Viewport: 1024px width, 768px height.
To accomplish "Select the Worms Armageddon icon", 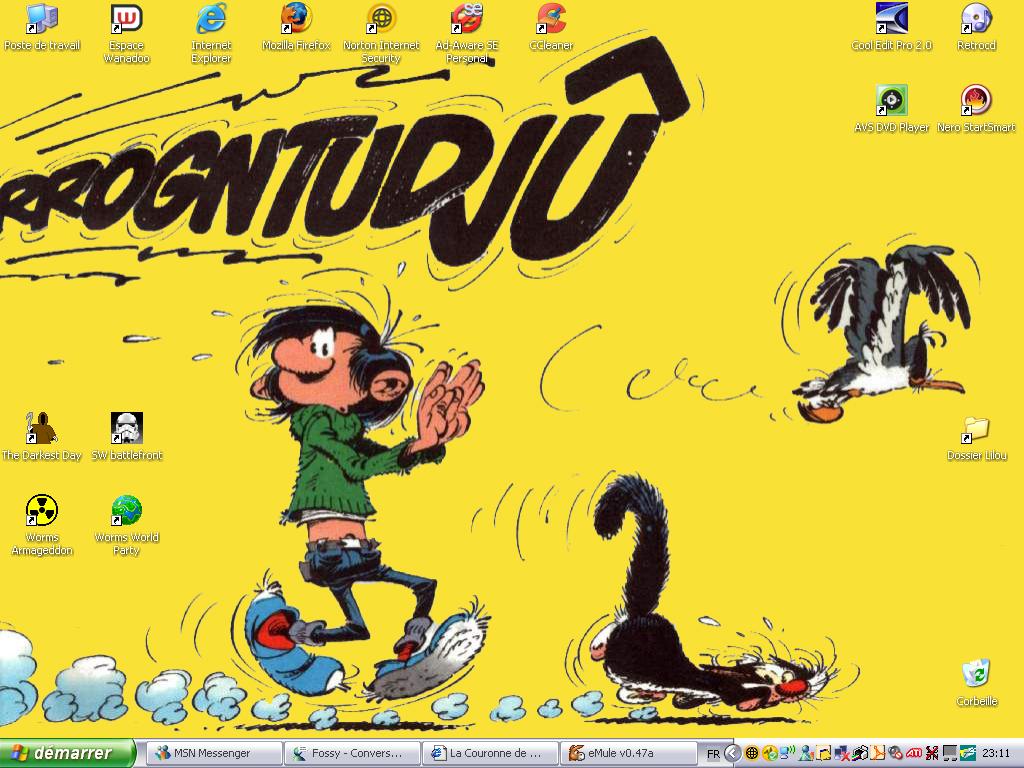I will click(x=42, y=525).
